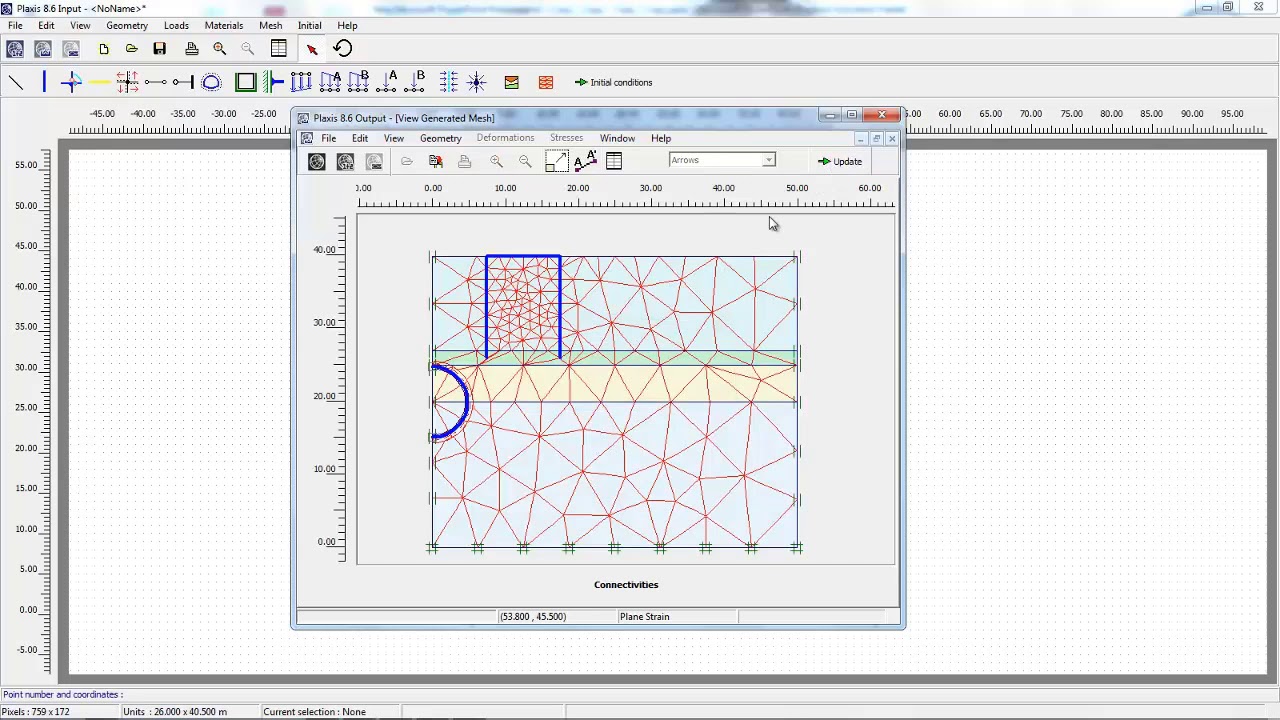Select the Hinge and rotation spring tool

pos(70,82)
